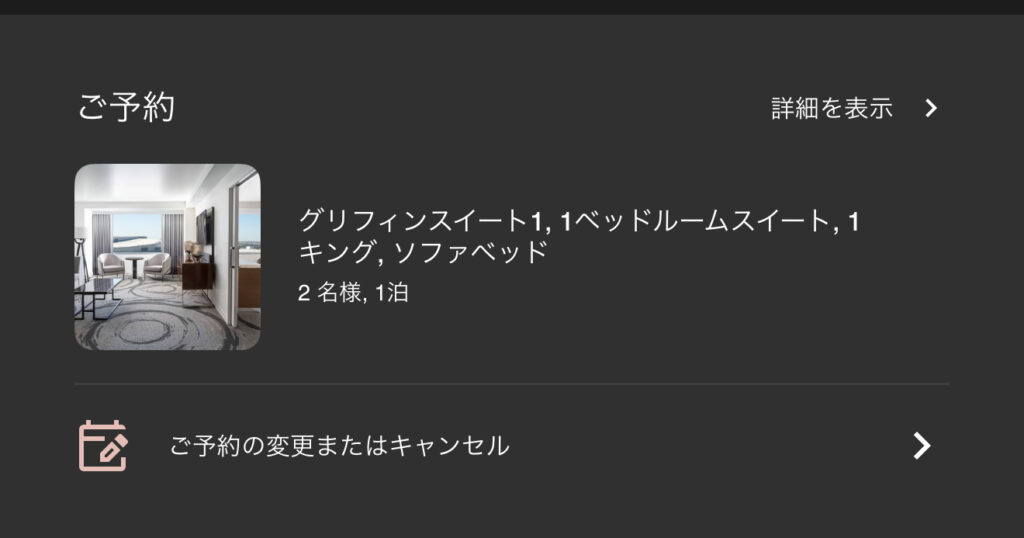Viewport: 1024px width, 538px height.
Task: Open the グリフィンスイート room photo thumbnail
Action: coord(168,257)
